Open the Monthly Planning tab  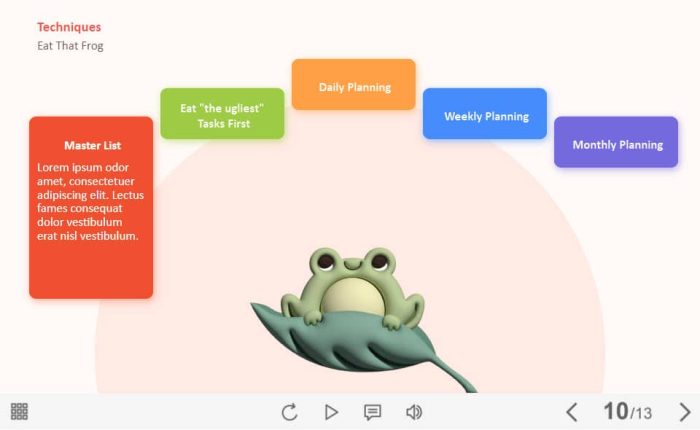617,144
